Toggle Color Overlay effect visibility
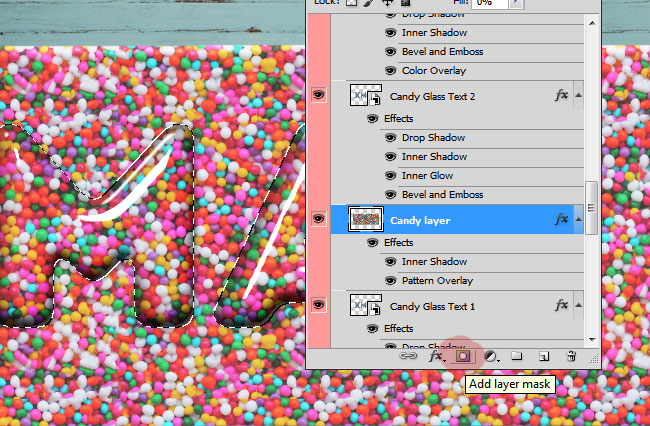The width and height of the screenshot is (650, 426). pos(390,71)
